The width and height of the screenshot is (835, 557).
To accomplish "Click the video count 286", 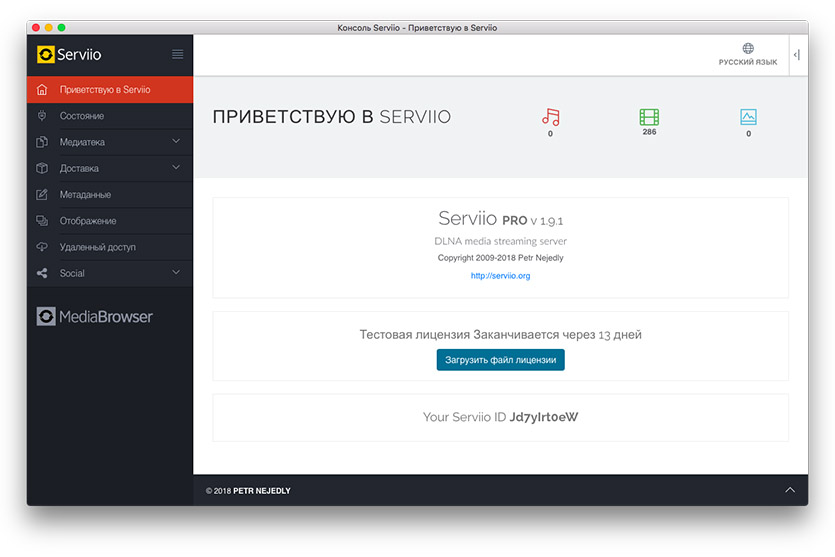I will click(x=649, y=132).
